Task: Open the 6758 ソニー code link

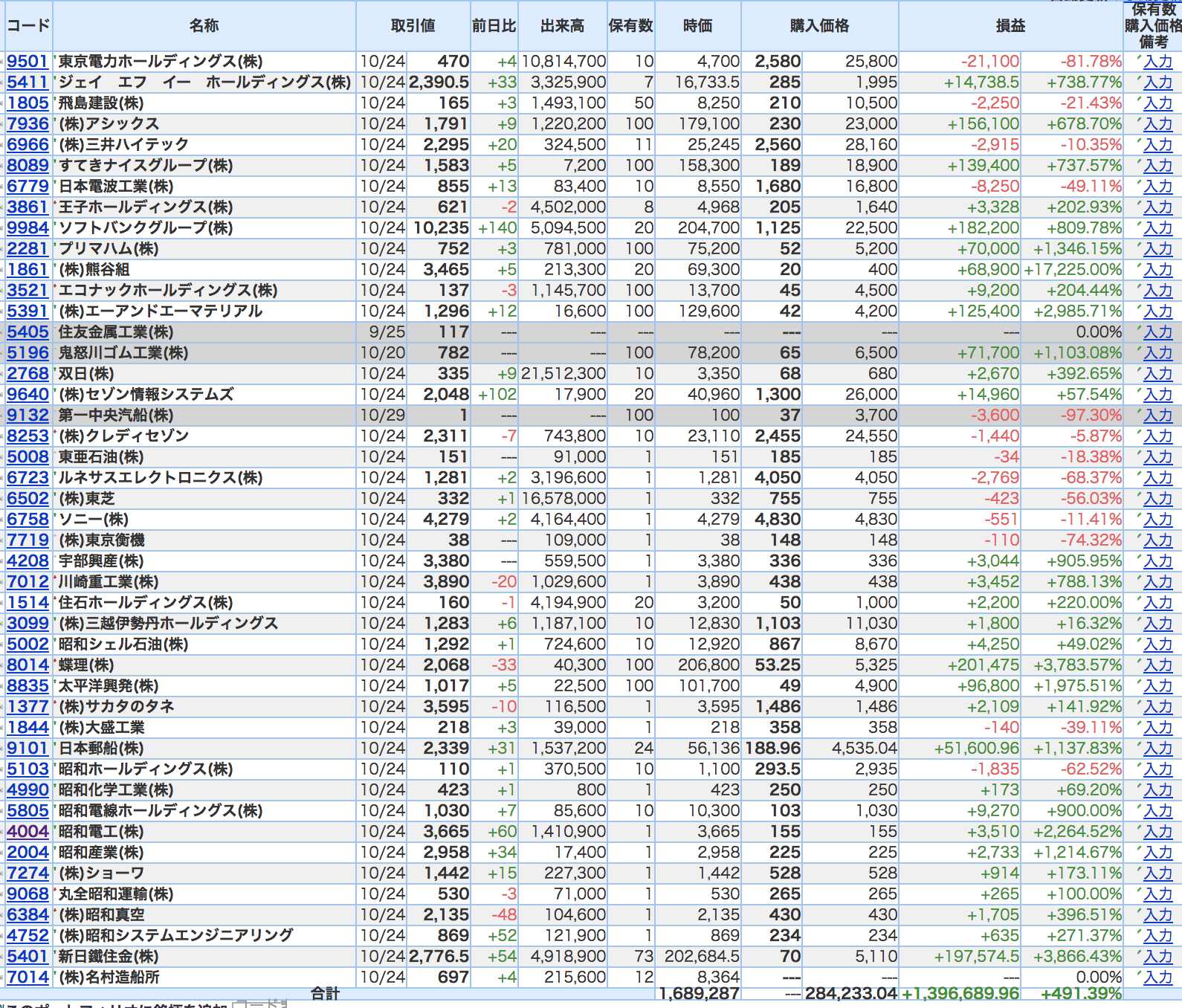Action: pos(28,520)
